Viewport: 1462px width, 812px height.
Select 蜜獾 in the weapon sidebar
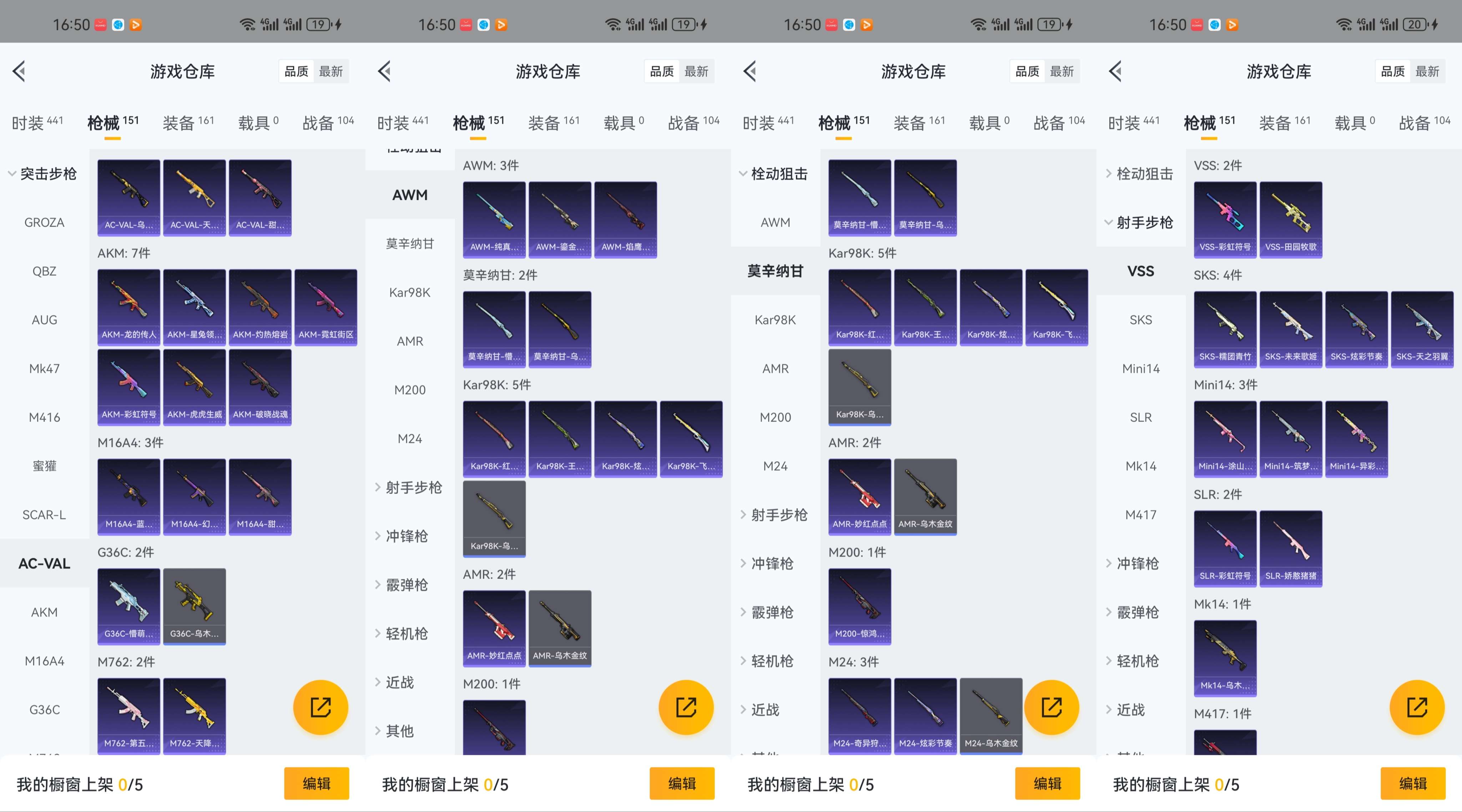click(x=44, y=466)
